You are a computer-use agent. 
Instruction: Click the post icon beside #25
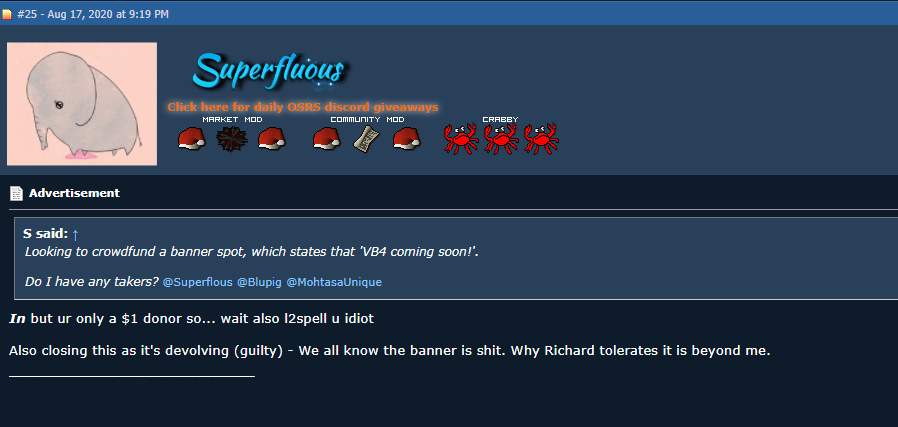(7, 15)
